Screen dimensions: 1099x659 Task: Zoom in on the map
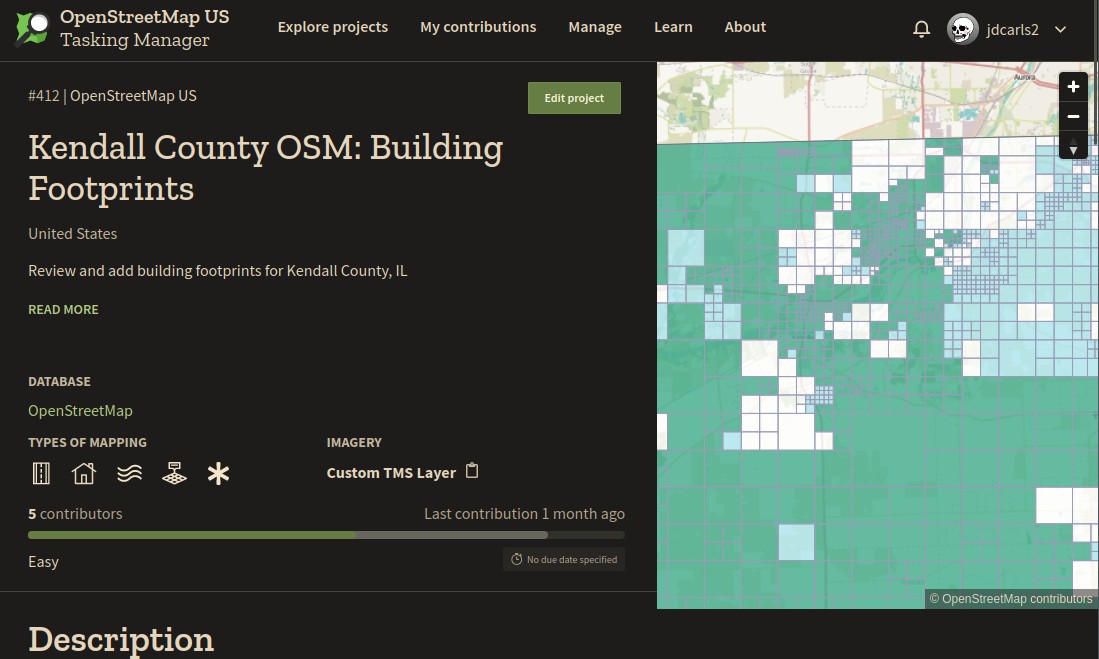tap(1073, 87)
